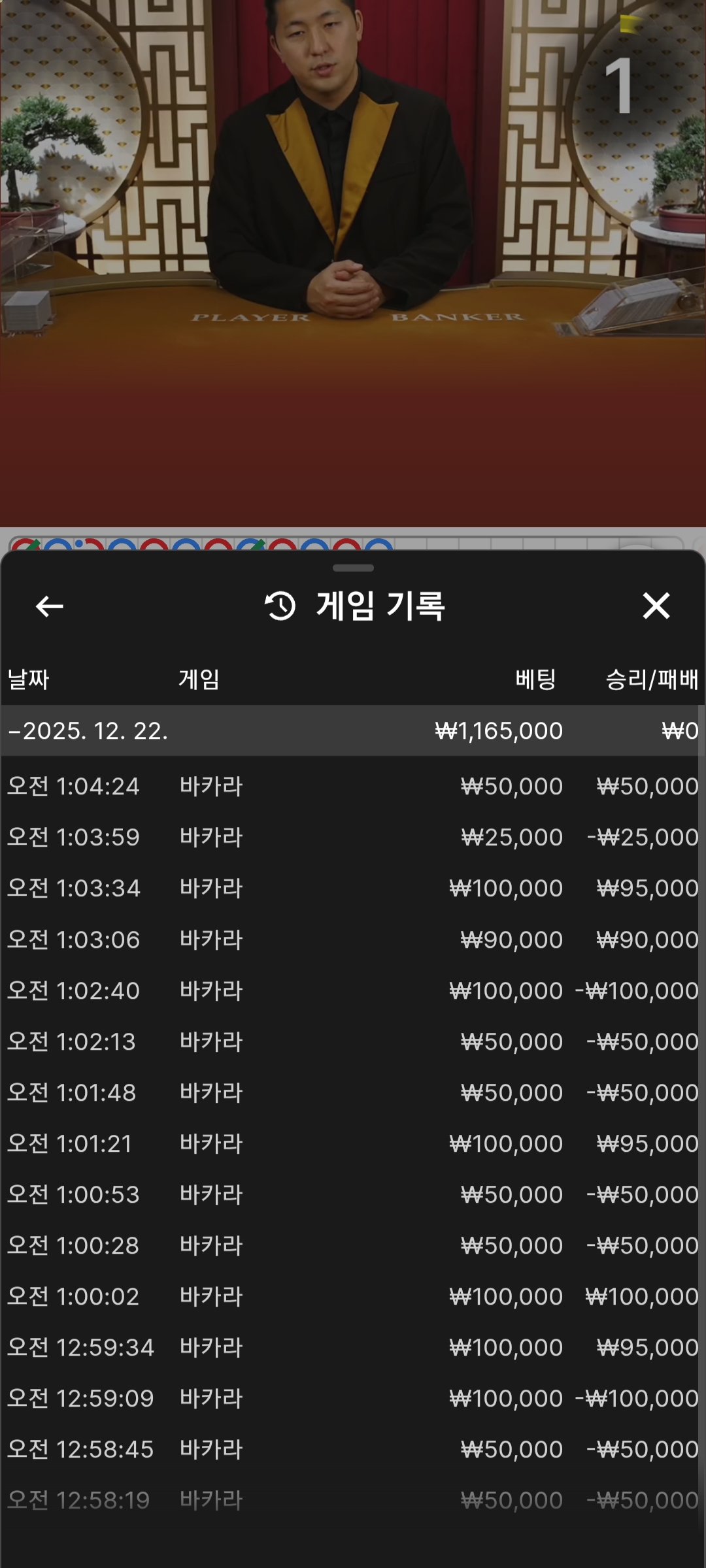This screenshot has height=1568, width=706.
Task: Open the 오전 1:03:34 game entry
Action: tap(353, 888)
